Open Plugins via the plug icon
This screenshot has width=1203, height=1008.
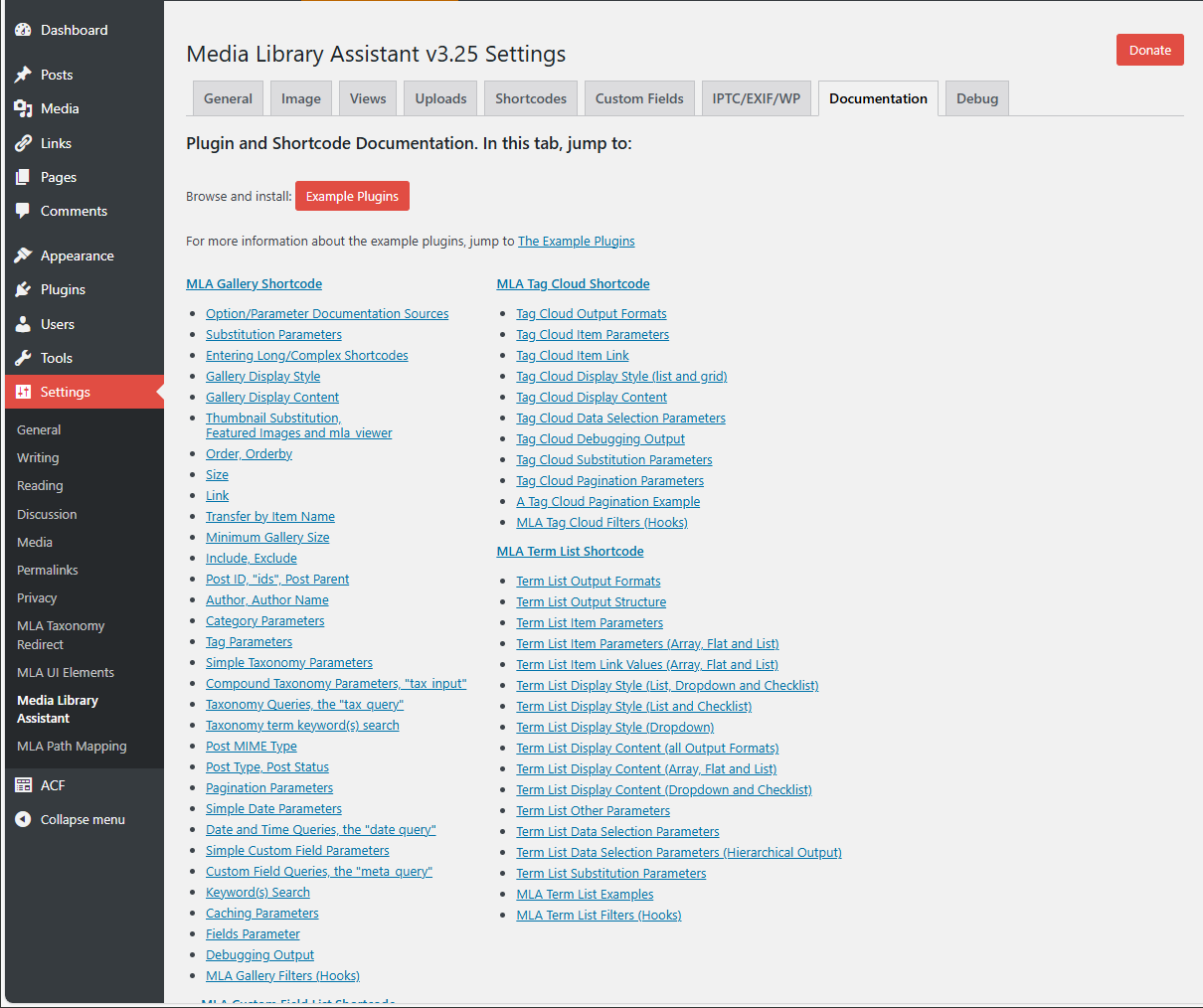tap(22, 289)
